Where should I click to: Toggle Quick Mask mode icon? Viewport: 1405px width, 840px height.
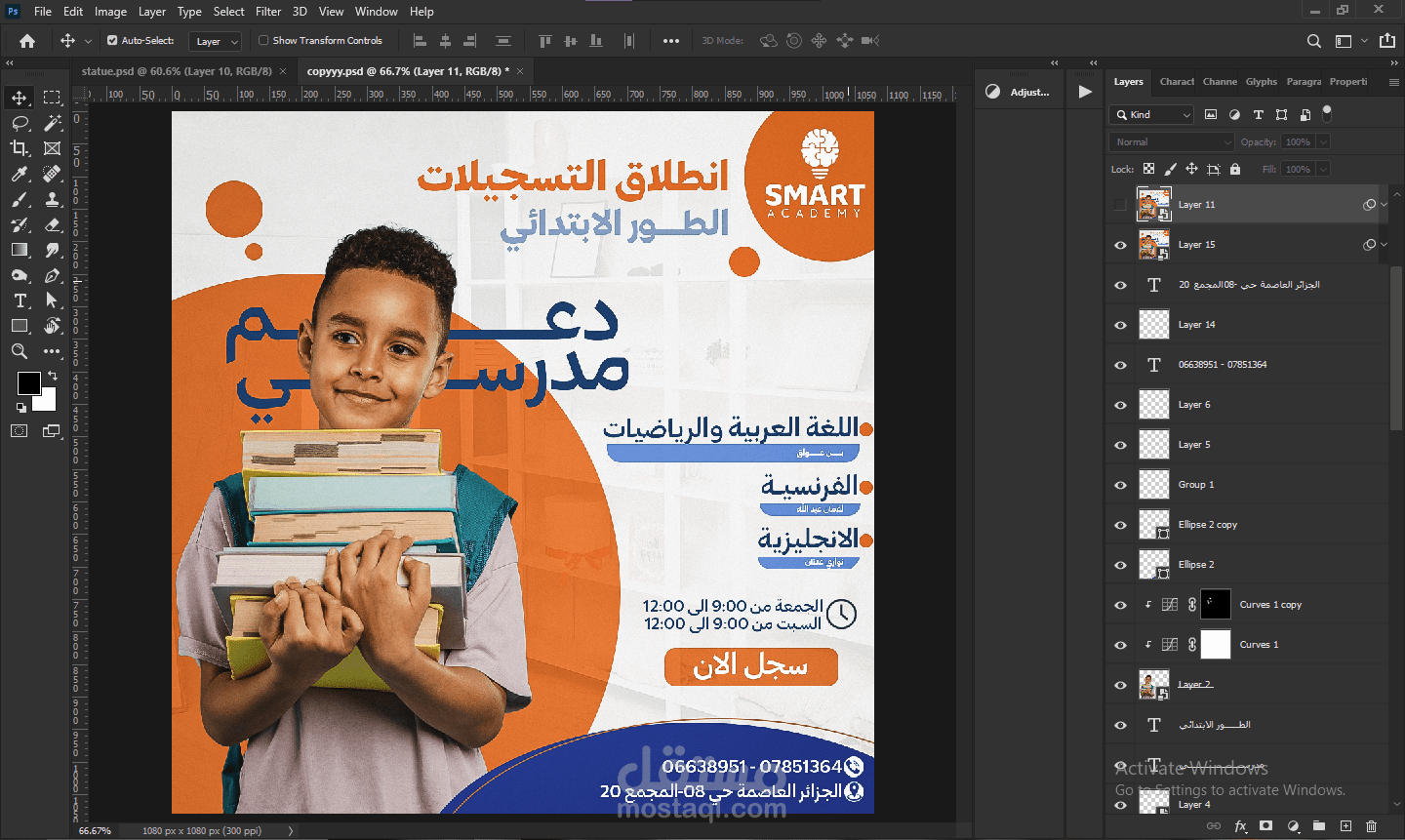click(x=20, y=430)
